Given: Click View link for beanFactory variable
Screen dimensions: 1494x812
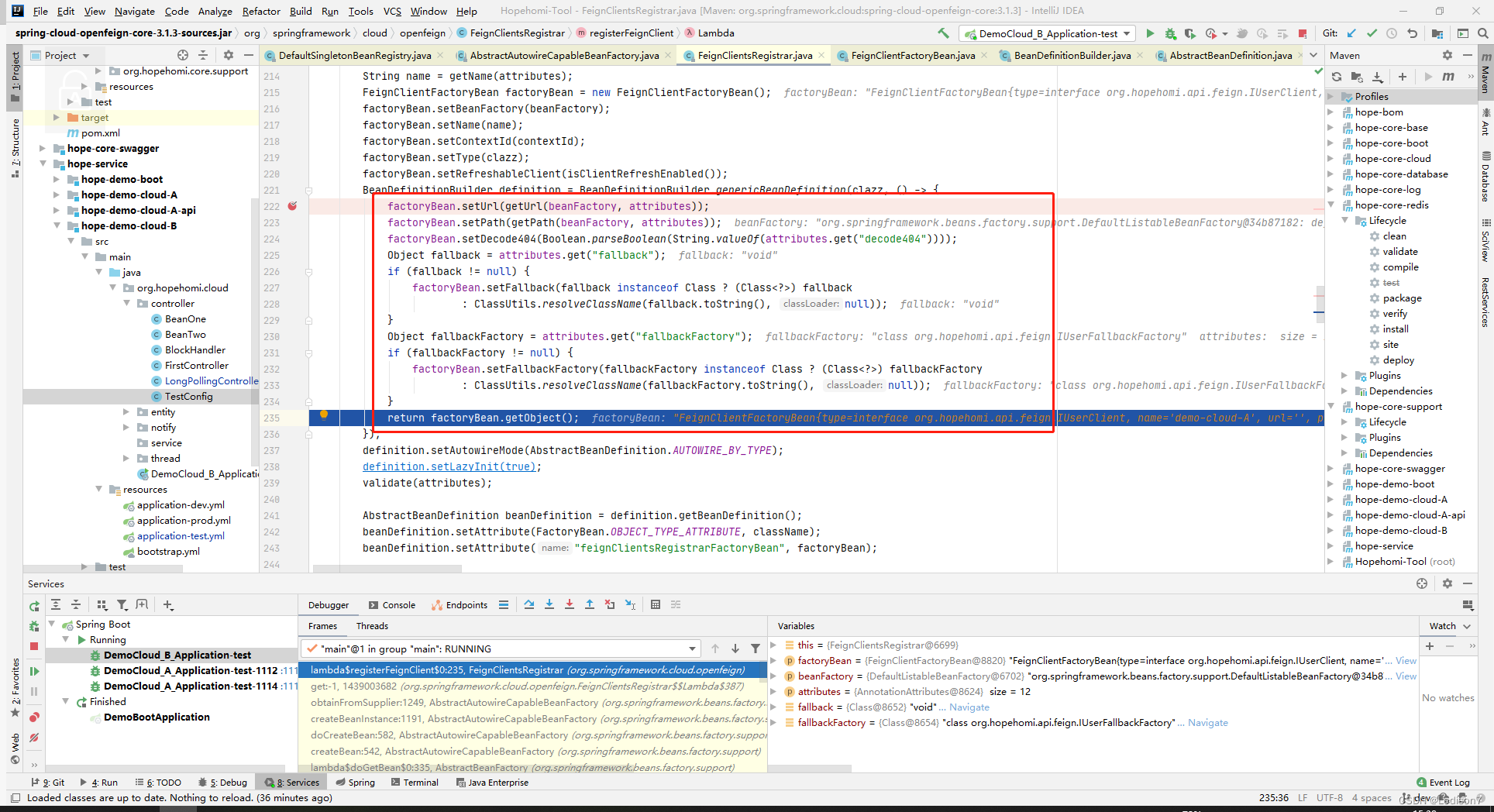Looking at the screenshot, I should pyautogui.click(x=1406, y=676).
